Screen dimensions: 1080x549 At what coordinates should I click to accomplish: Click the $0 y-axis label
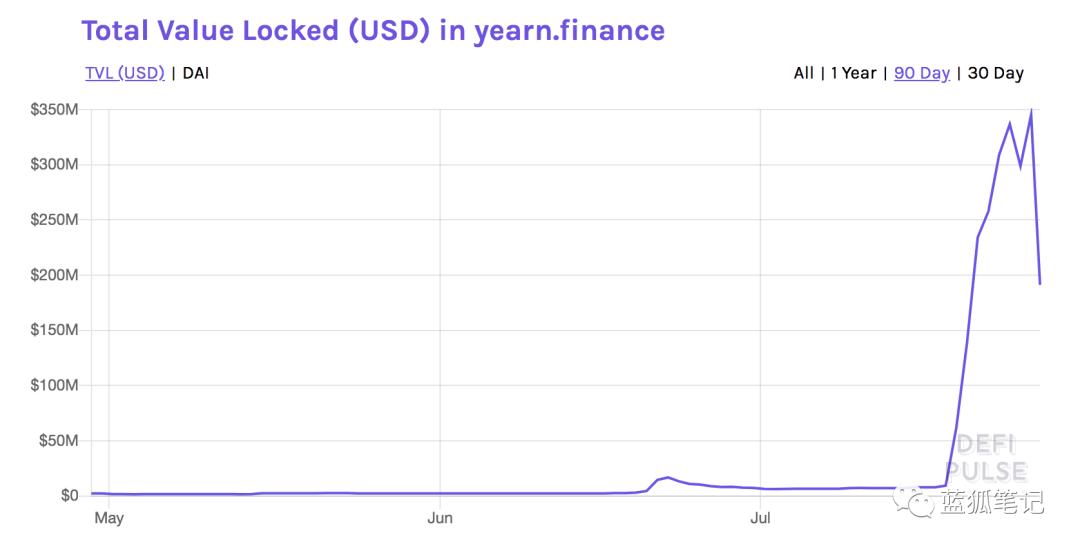tap(69, 495)
